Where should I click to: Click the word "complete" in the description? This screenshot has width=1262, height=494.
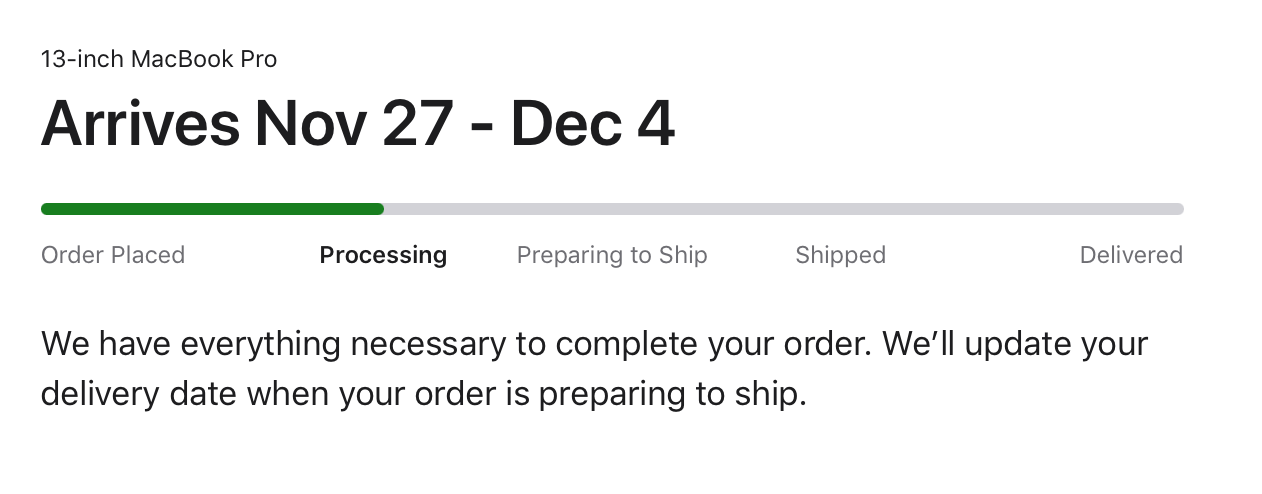tap(627, 344)
